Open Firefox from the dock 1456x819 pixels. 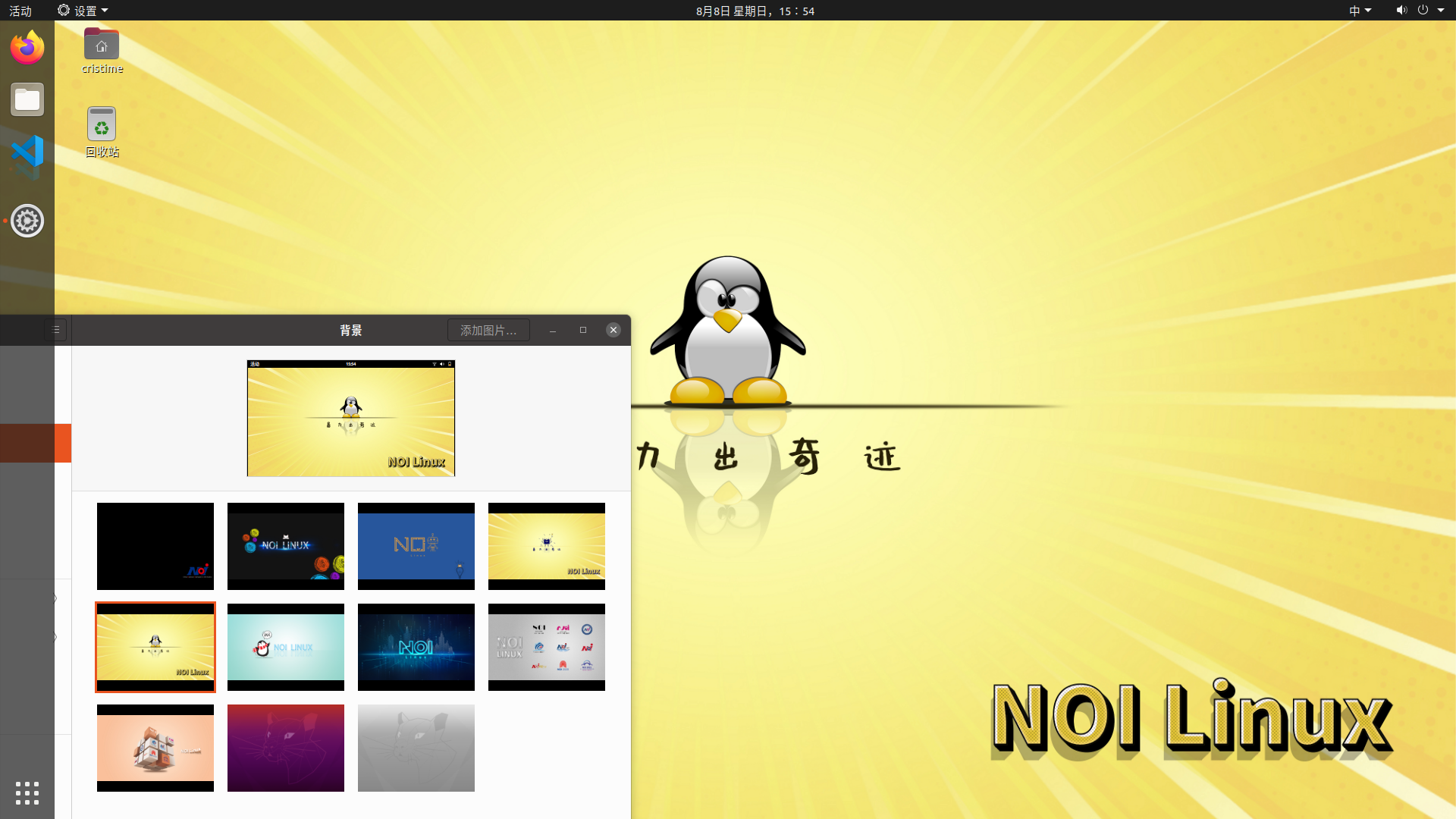(x=27, y=48)
